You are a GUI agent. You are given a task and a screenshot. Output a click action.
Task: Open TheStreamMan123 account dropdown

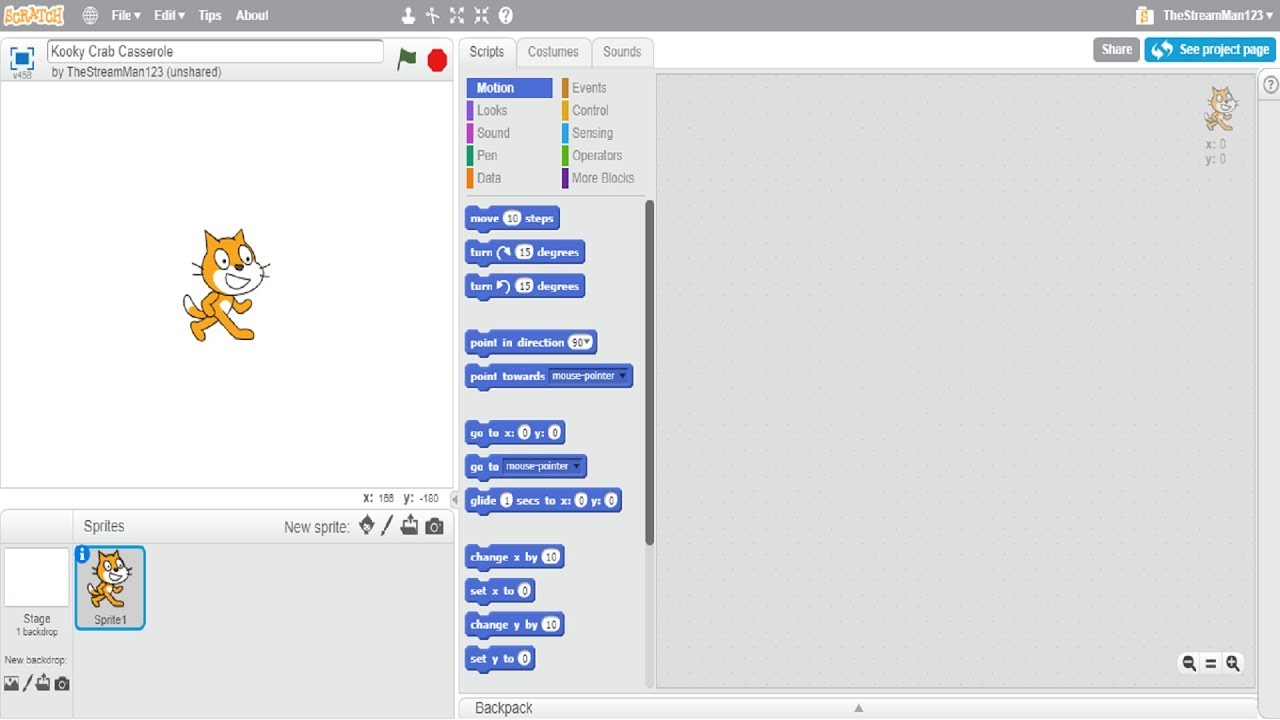1218,15
